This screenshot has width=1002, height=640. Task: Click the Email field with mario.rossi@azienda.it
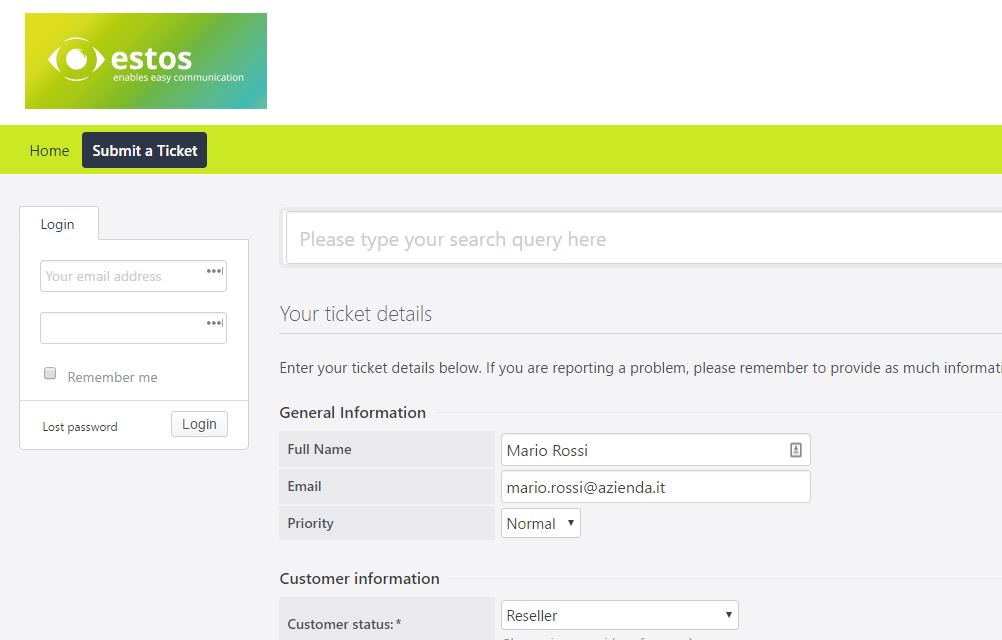pyautogui.click(x=656, y=487)
